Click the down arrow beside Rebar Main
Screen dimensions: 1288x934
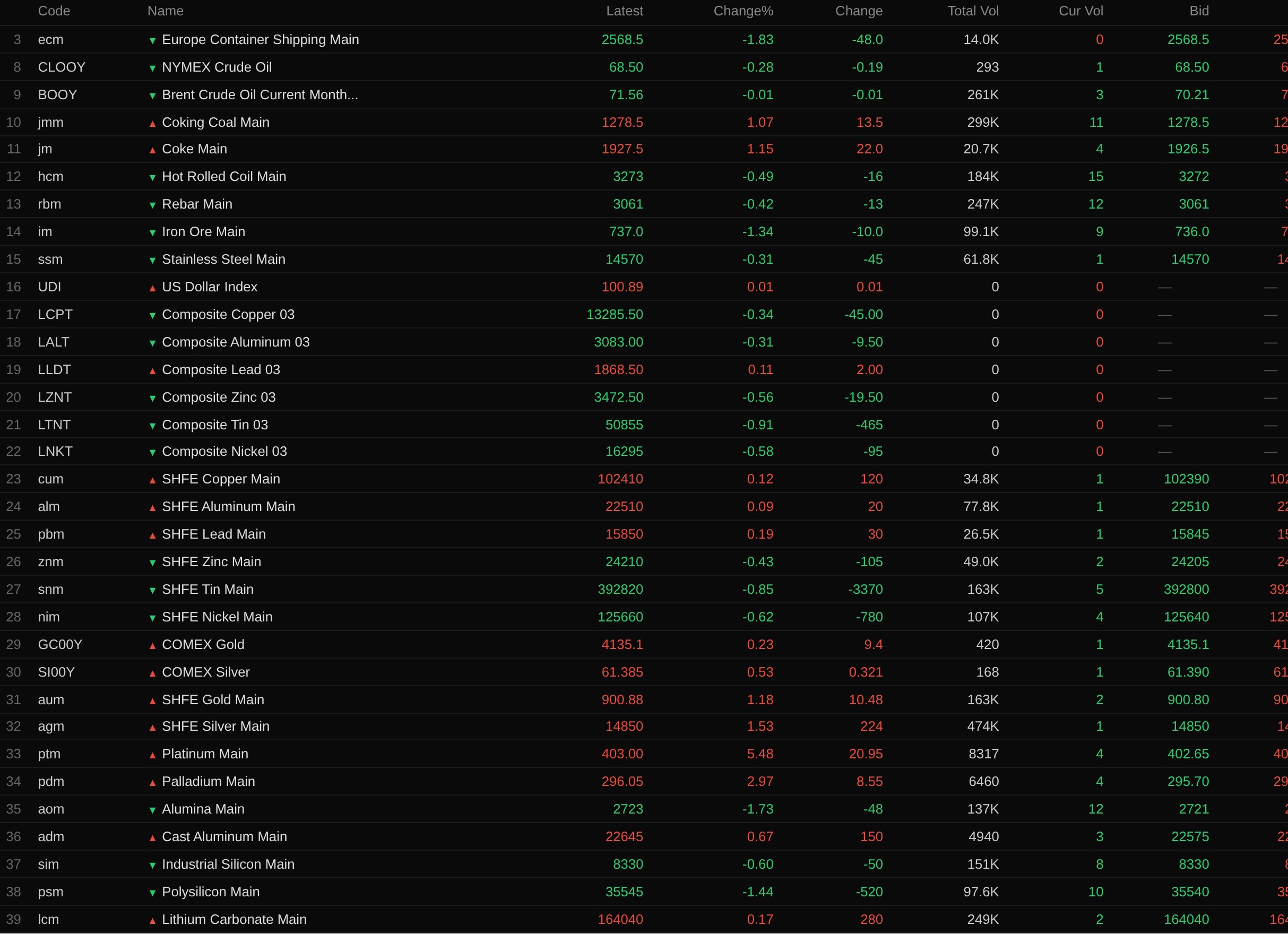[152, 205]
